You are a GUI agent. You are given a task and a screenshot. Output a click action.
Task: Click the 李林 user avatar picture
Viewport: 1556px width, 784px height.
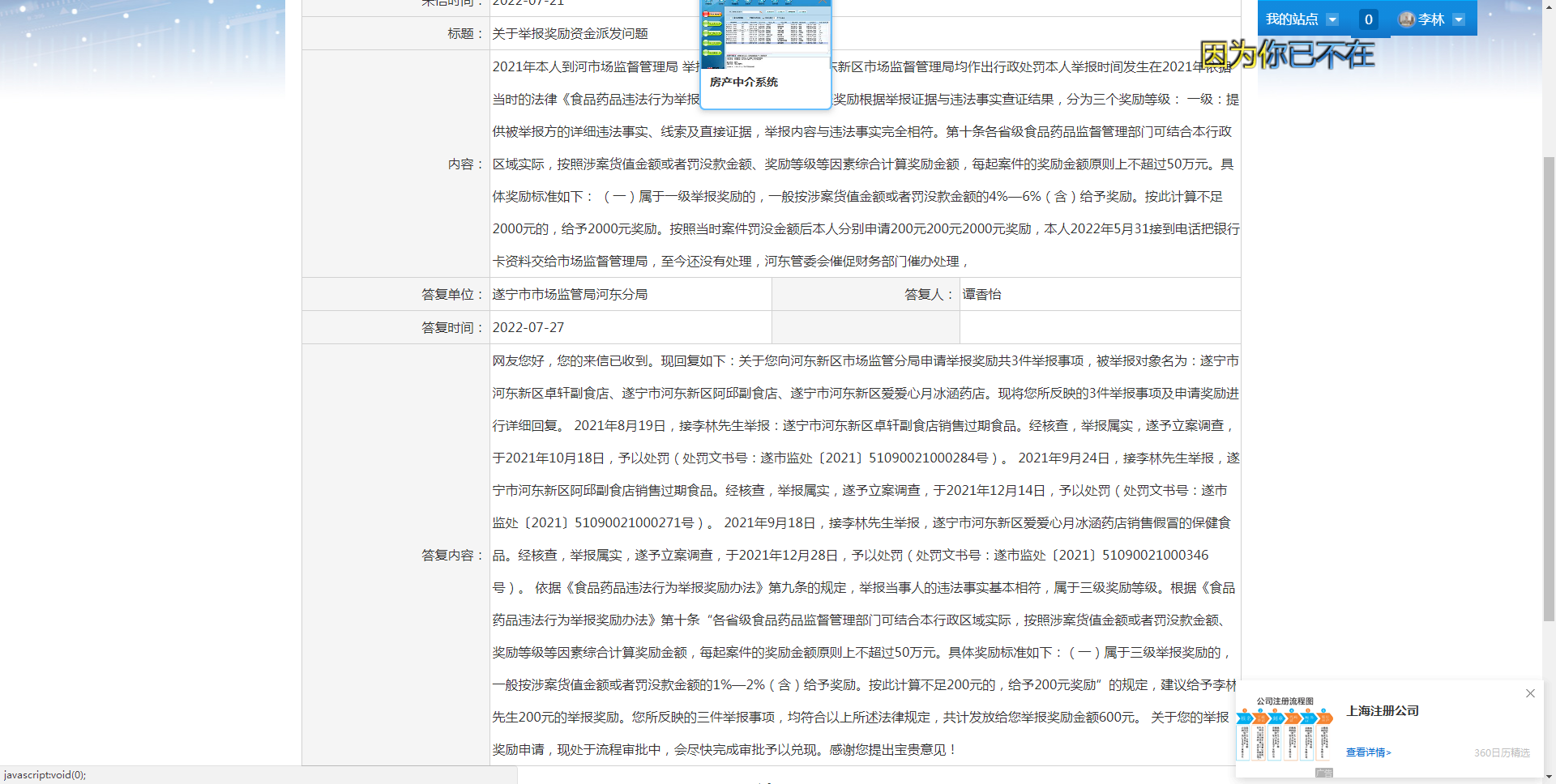(1407, 19)
